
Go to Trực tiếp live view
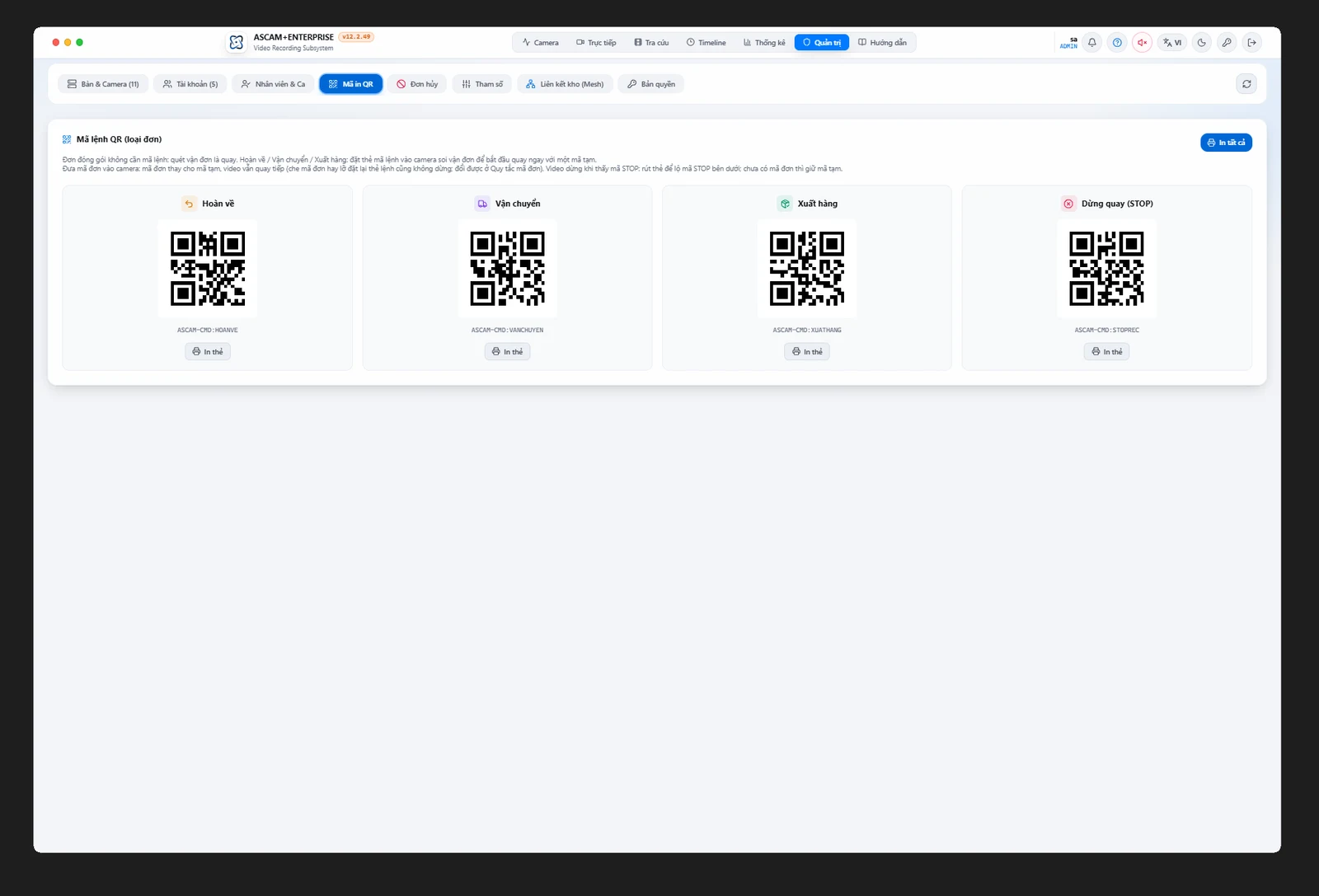tap(596, 43)
